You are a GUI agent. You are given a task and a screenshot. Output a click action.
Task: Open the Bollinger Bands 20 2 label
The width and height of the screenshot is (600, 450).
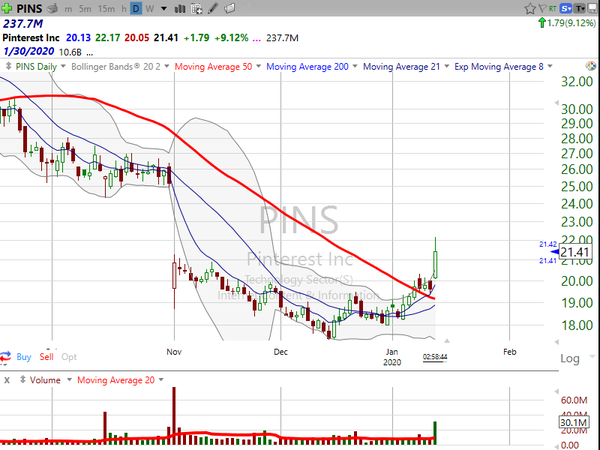click(116, 67)
